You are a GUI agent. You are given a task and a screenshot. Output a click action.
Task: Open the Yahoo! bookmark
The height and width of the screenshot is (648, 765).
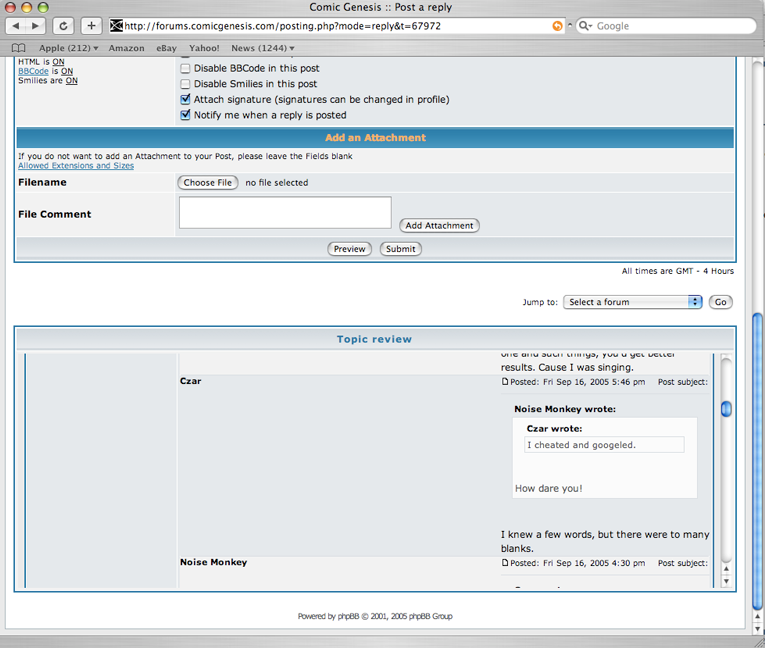point(204,48)
